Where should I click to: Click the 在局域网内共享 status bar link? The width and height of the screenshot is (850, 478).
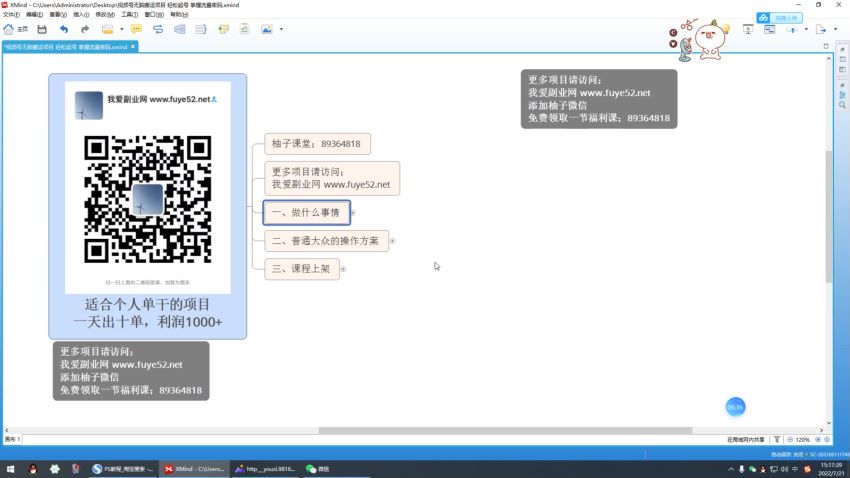[745, 440]
